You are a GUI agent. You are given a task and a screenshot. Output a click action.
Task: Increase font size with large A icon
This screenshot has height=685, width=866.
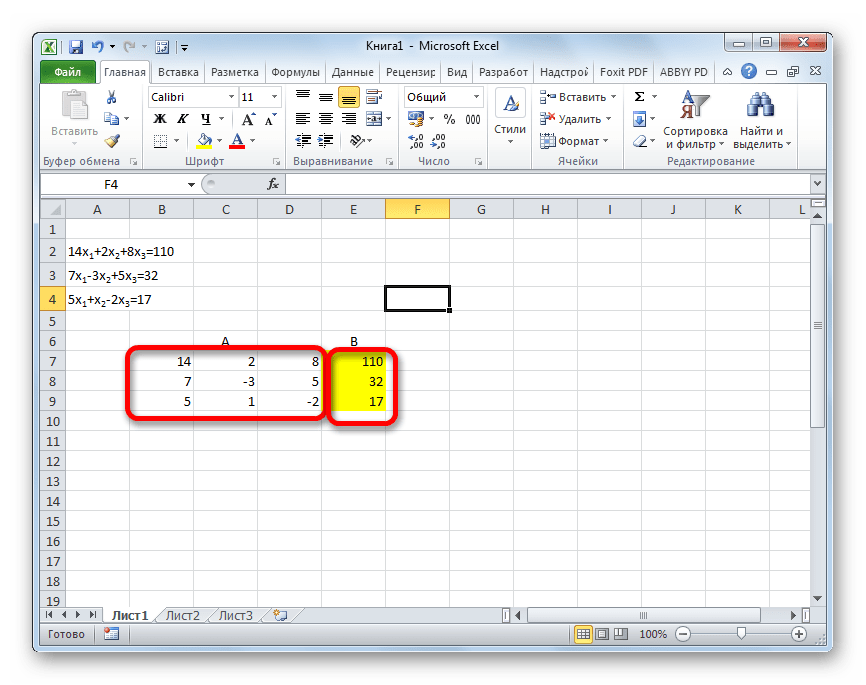tap(248, 119)
